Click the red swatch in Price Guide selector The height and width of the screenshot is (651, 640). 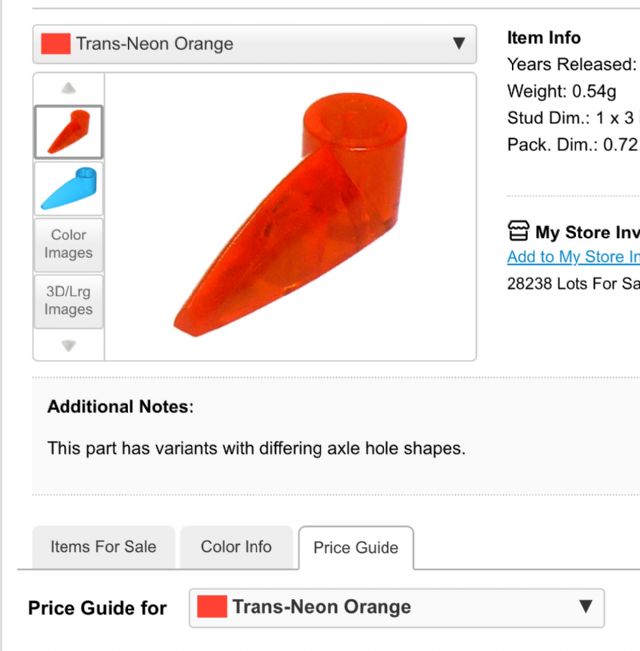(x=212, y=607)
